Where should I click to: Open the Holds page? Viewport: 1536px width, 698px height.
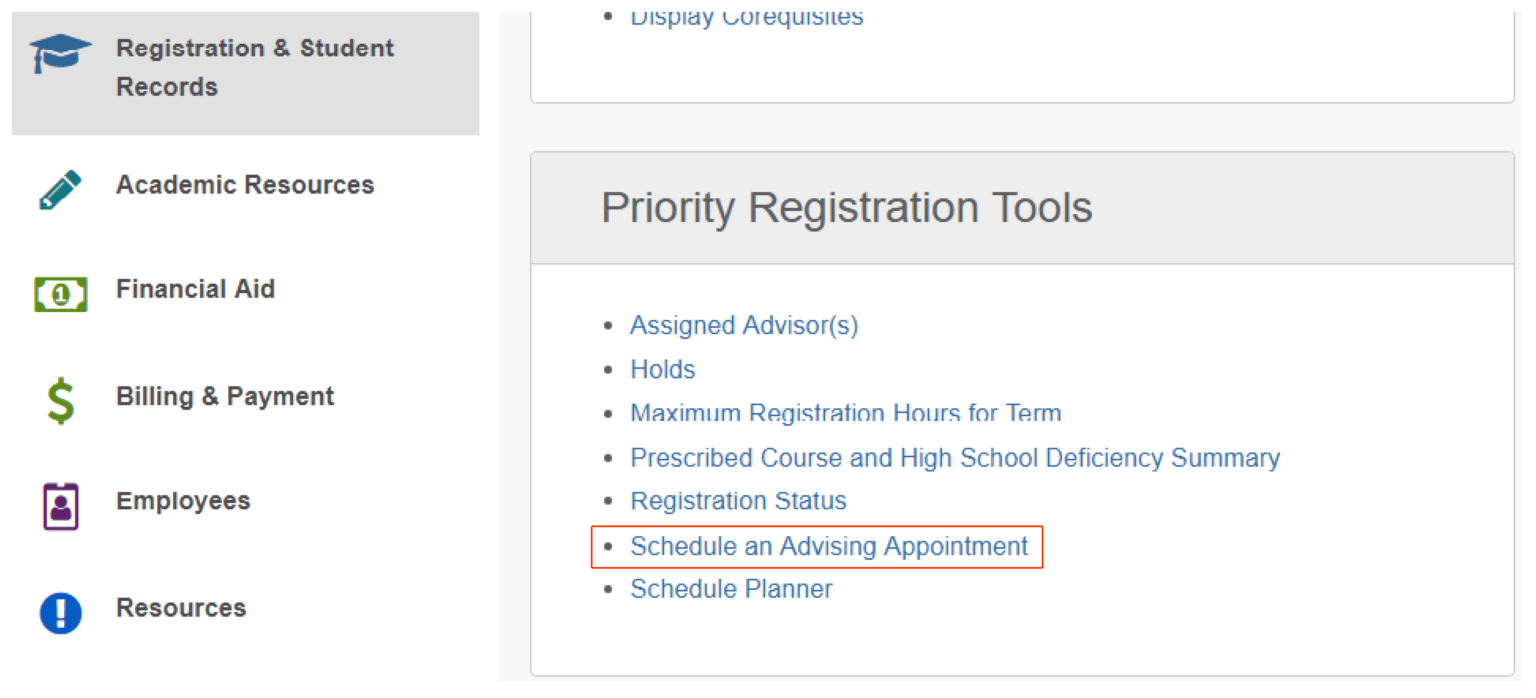[x=663, y=369]
